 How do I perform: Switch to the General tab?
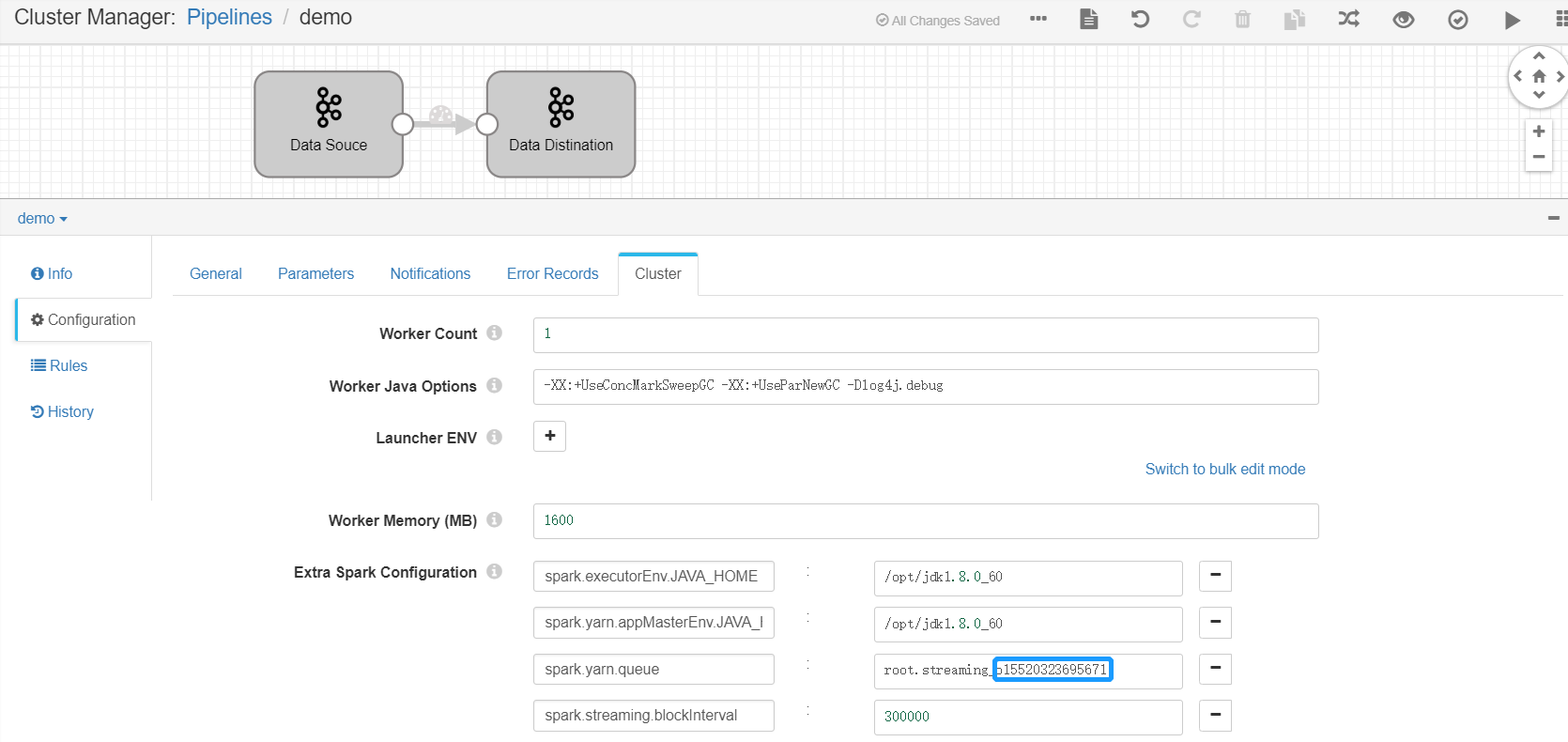216,273
